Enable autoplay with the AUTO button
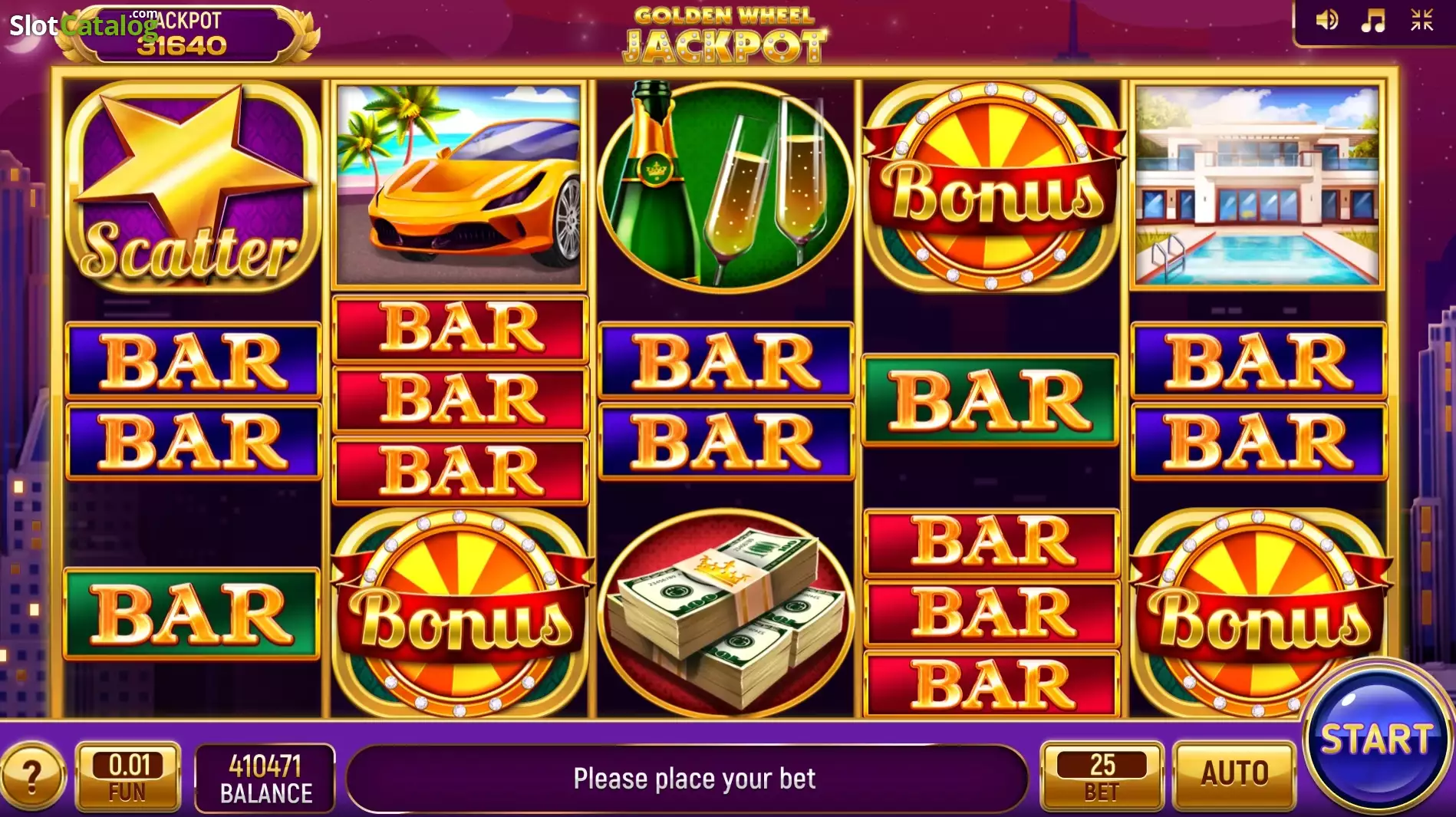This screenshot has width=1456, height=817. pyautogui.click(x=1234, y=776)
